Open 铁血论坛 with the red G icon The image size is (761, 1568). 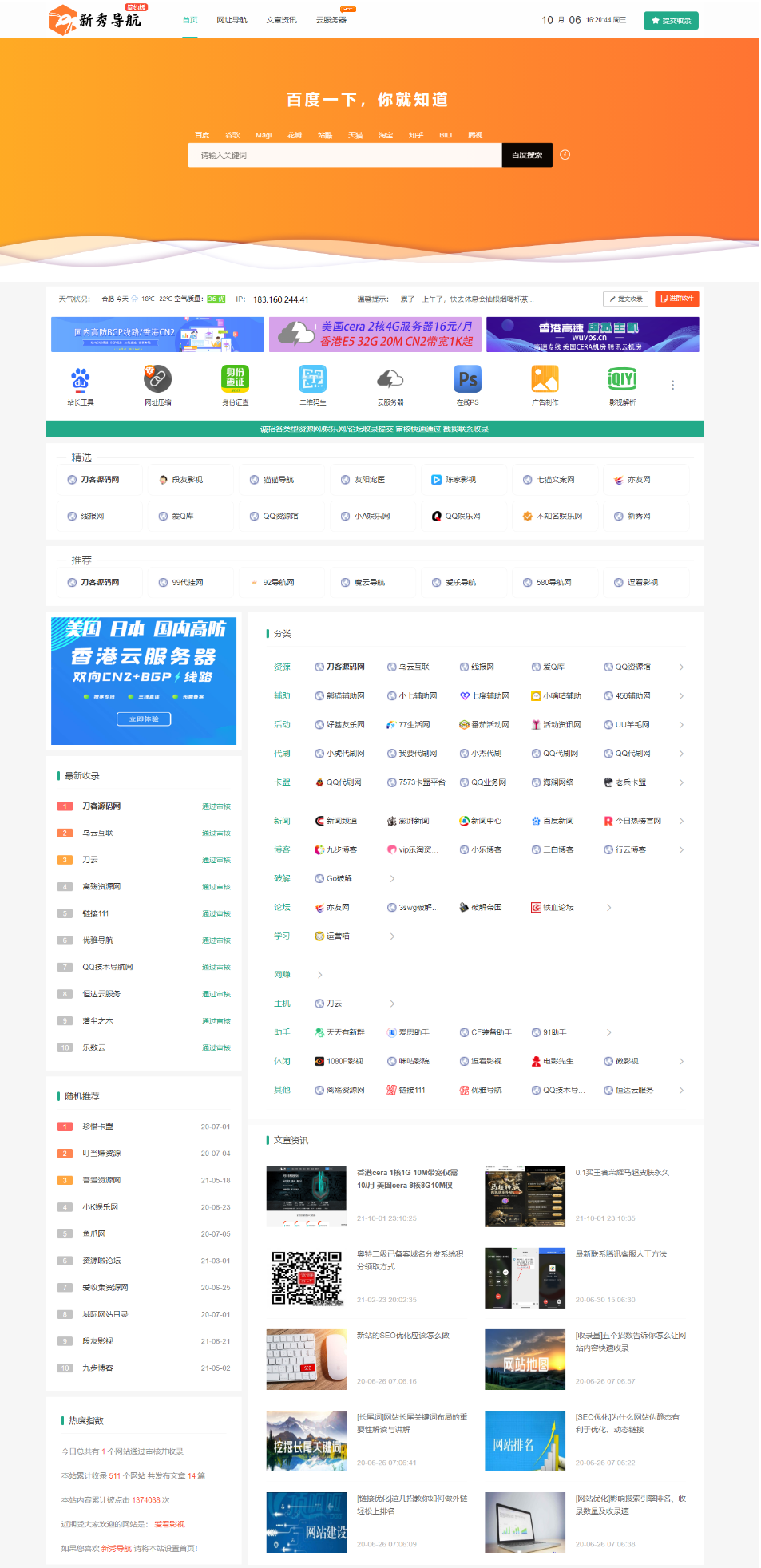point(553,908)
